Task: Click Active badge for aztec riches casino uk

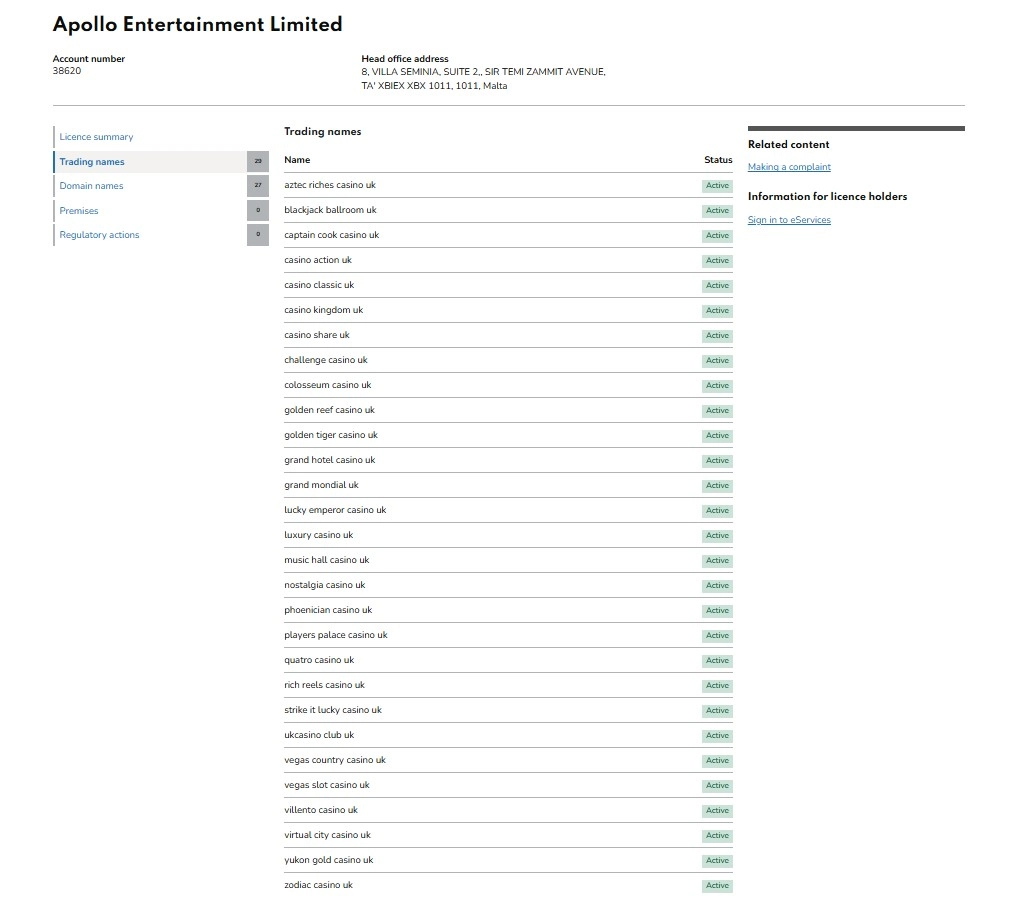Action: 717,186
